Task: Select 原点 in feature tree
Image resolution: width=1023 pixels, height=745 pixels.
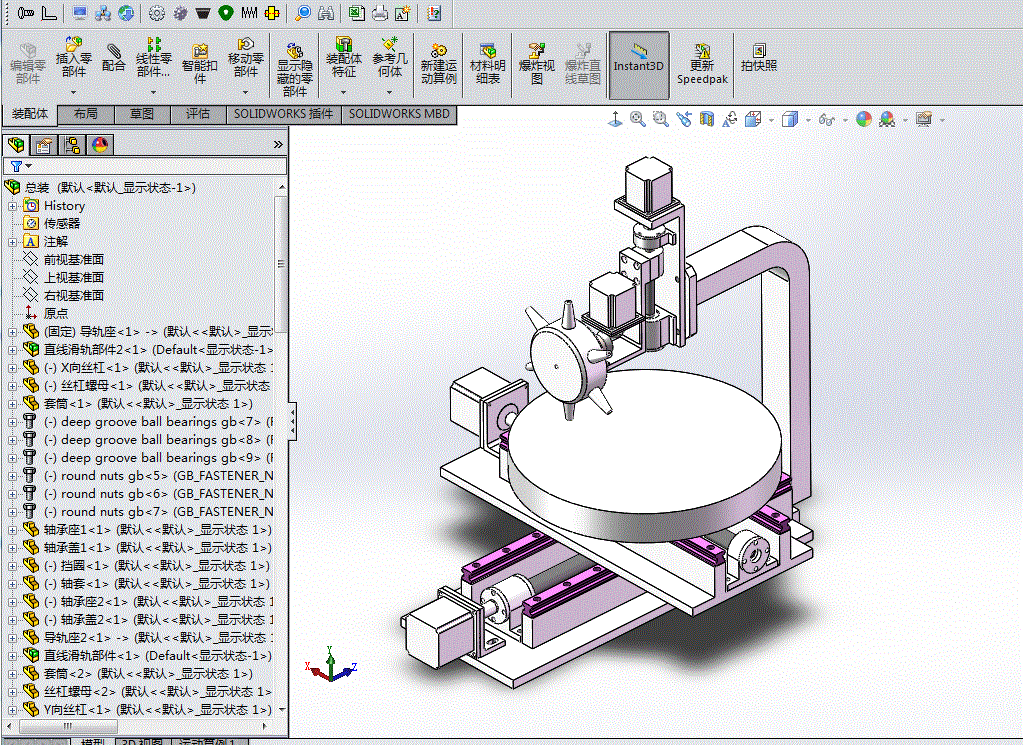Action: click(55, 313)
